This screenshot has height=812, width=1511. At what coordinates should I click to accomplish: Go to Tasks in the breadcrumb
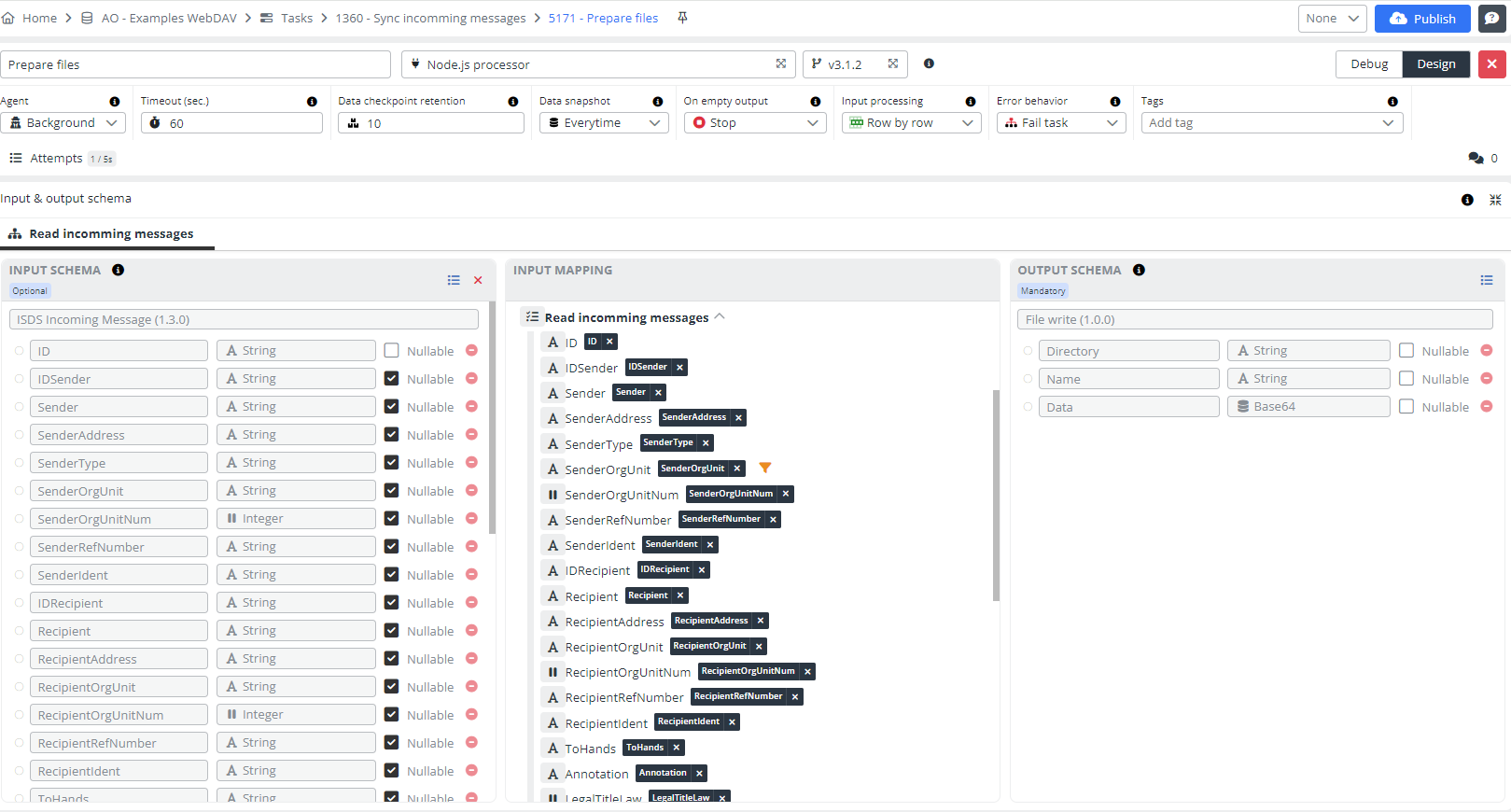click(296, 19)
